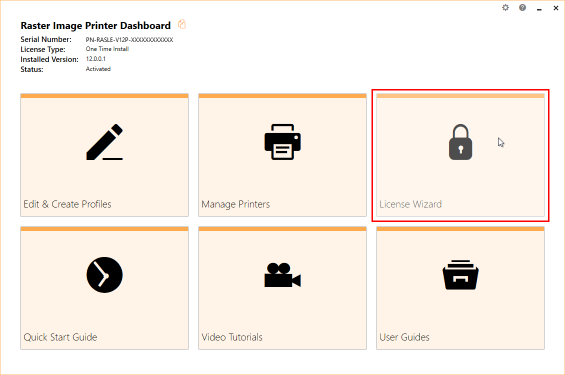
Task: Open help with the question mark icon
Action: (x=522, y=8)
